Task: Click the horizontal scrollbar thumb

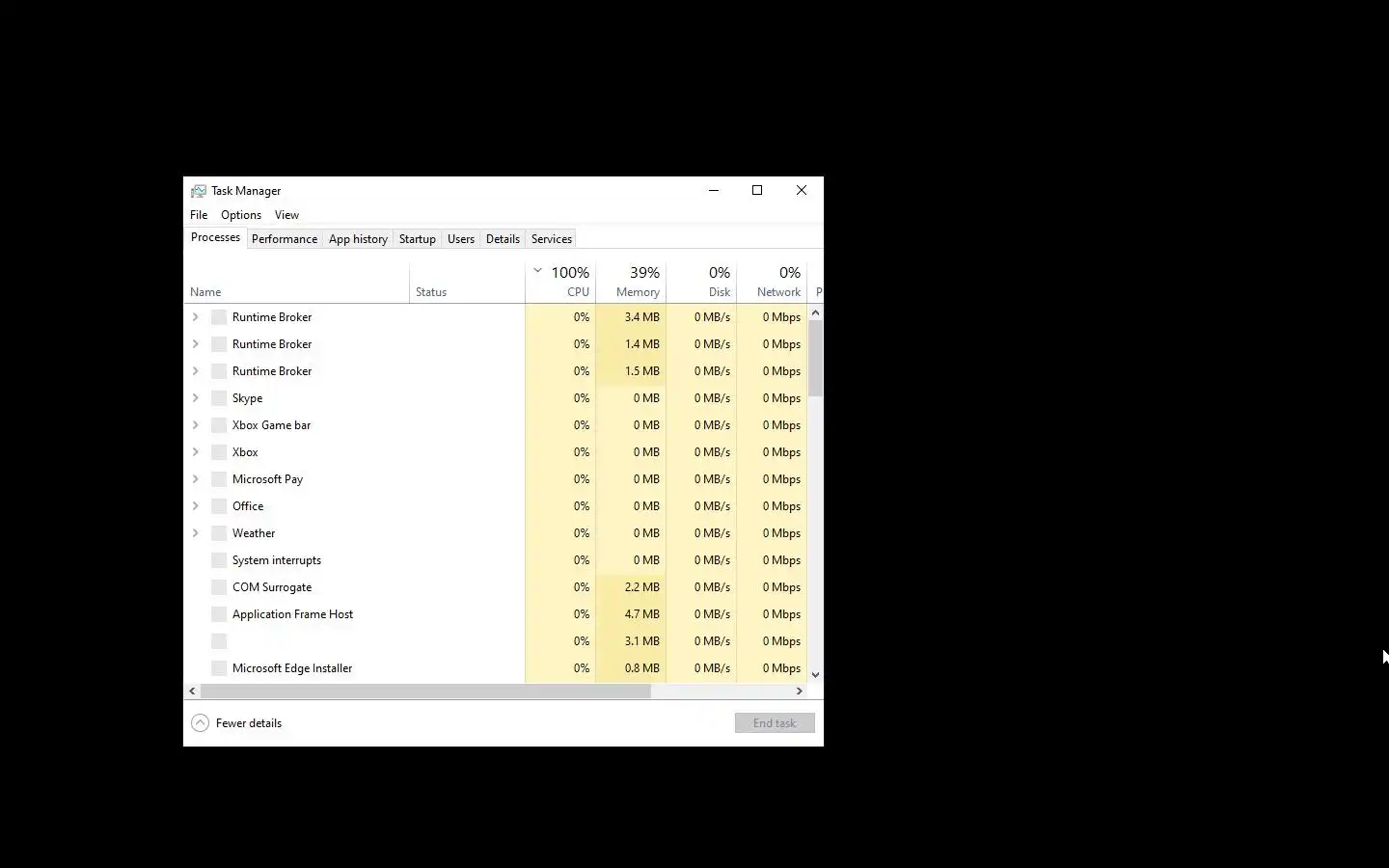Action: click(x=425, y=691)
